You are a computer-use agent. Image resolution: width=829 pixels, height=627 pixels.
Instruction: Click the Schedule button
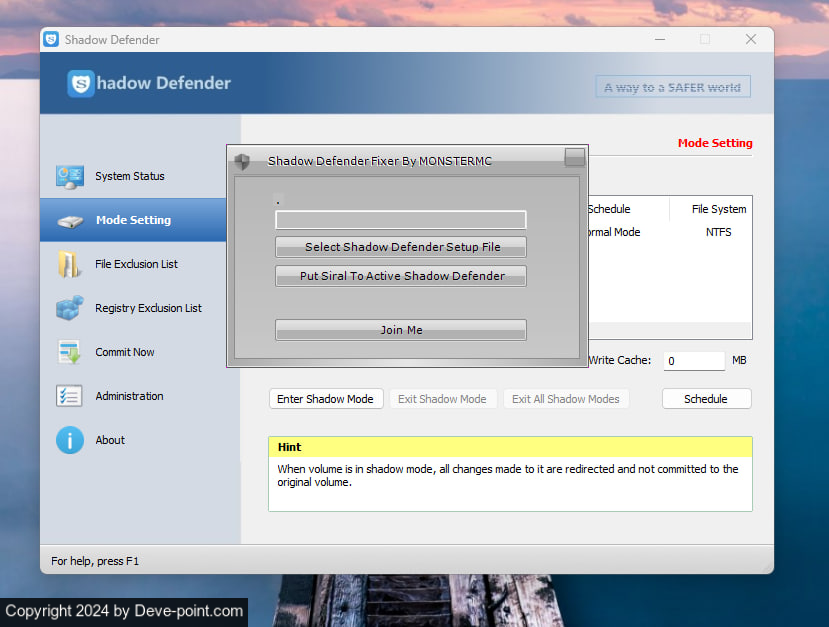coord(706,399)
